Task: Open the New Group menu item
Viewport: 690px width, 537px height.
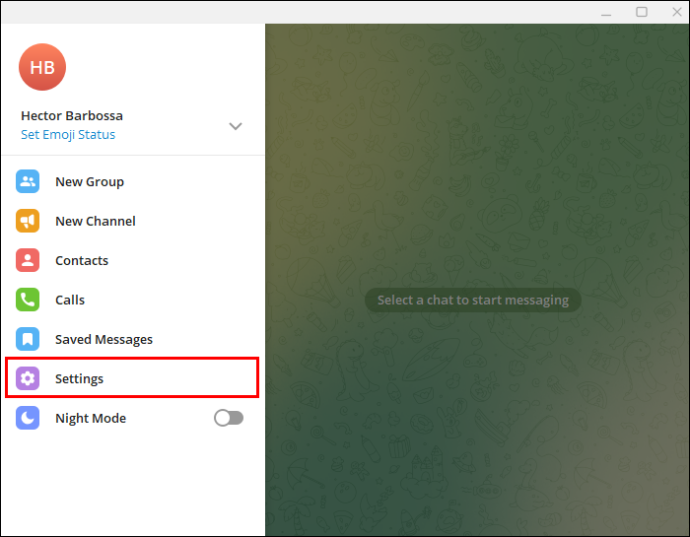Action: point(132,181)
